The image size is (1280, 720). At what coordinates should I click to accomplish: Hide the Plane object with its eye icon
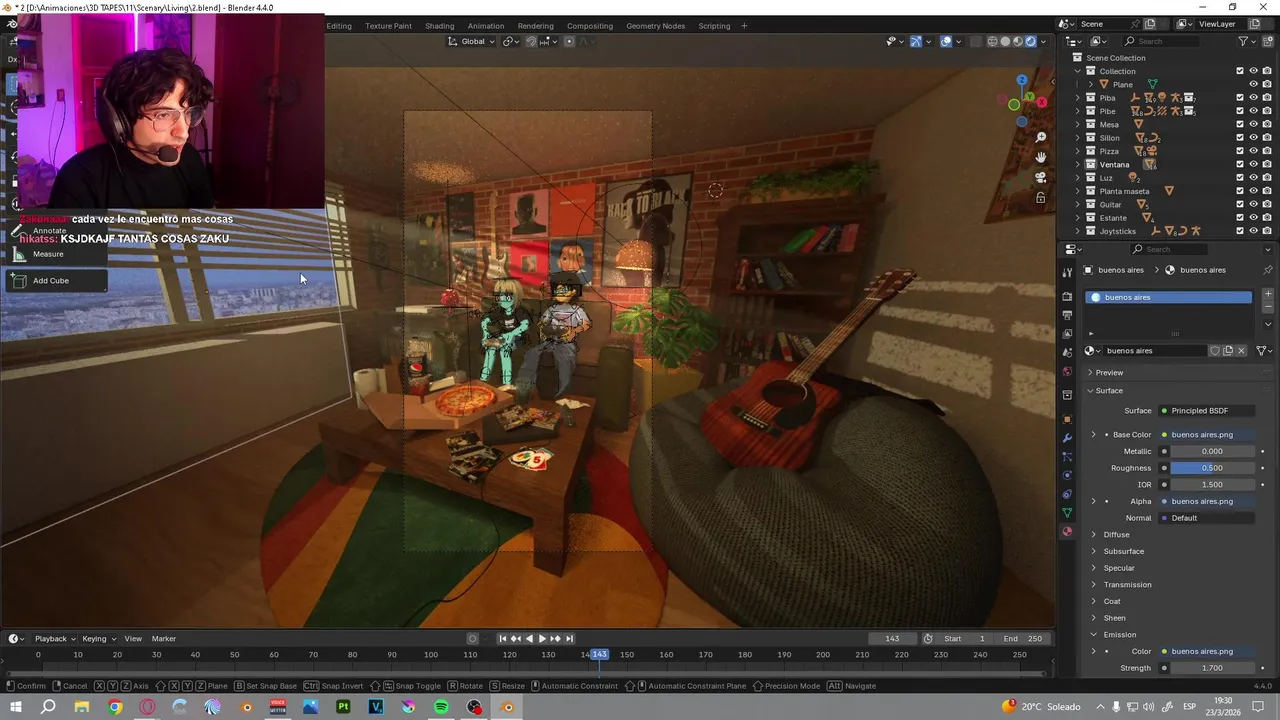pyautogui.click(x=1253, y=84)
